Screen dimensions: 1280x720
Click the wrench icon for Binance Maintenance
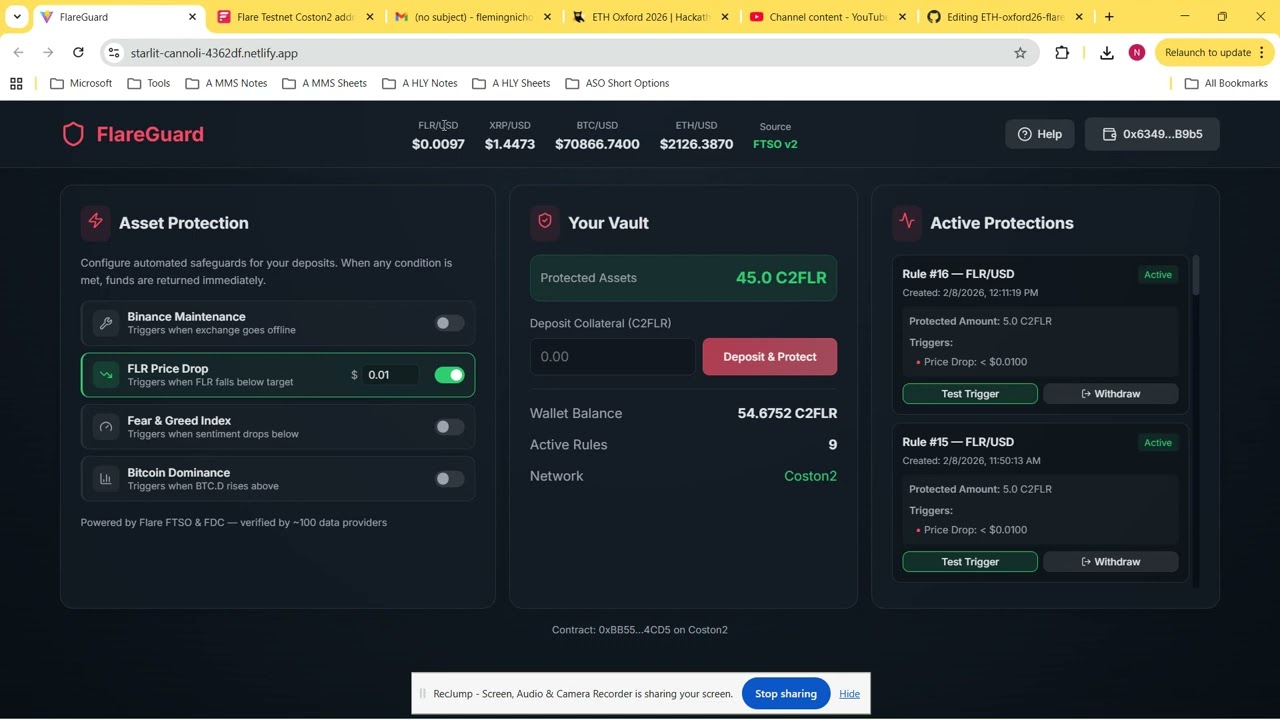click(x=105, y=323)
